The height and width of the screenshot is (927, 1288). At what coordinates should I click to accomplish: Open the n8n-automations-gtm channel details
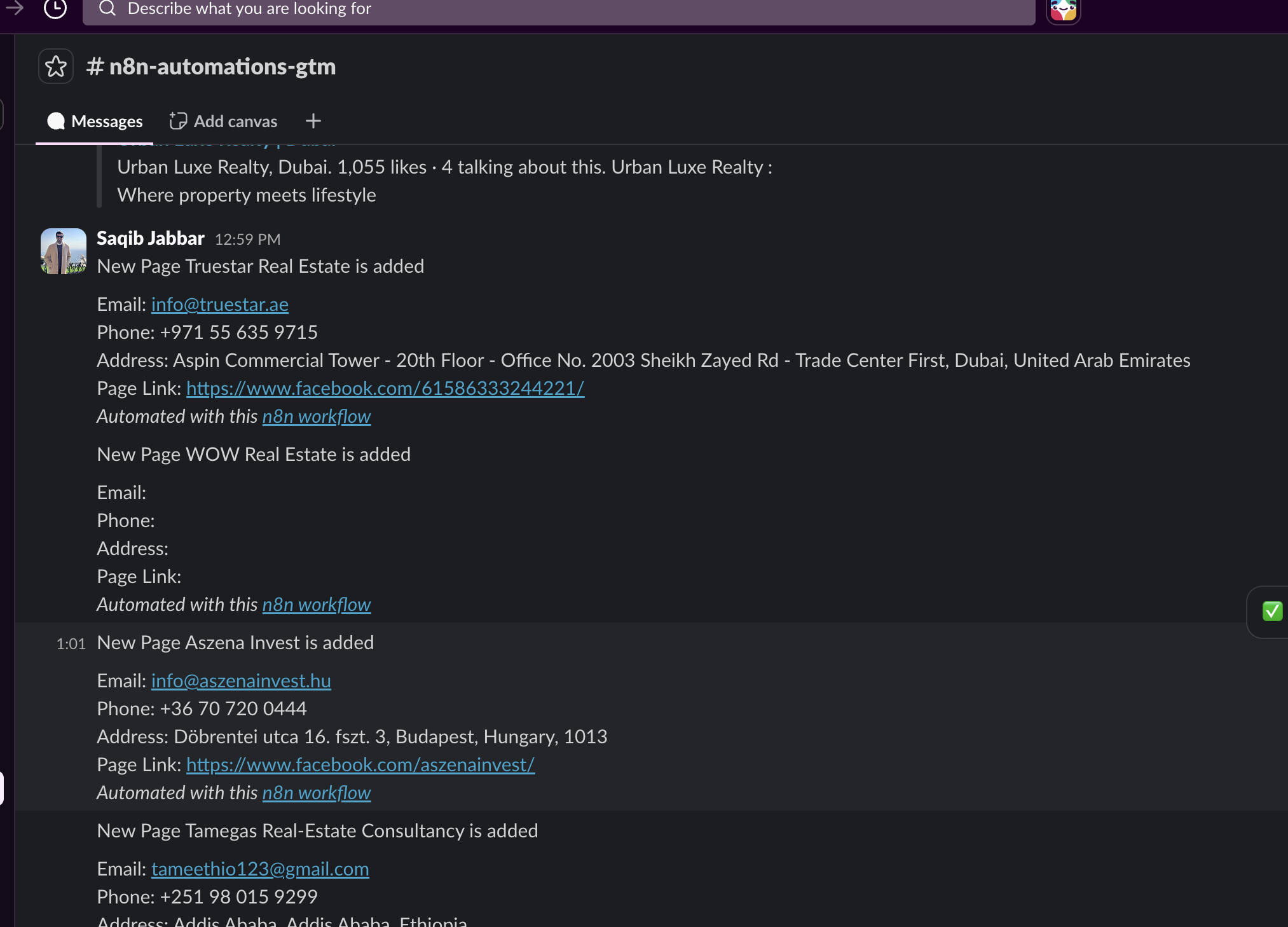click(211, 67)
